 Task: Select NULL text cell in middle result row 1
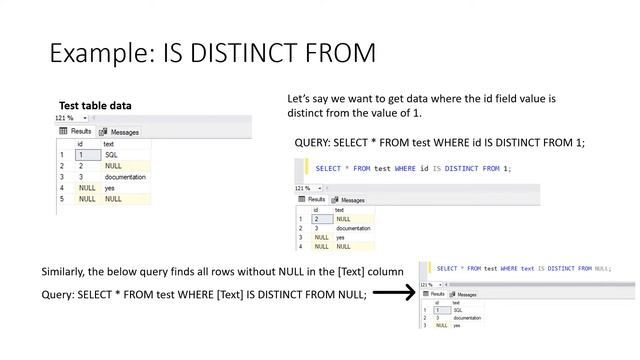(353, 219)
